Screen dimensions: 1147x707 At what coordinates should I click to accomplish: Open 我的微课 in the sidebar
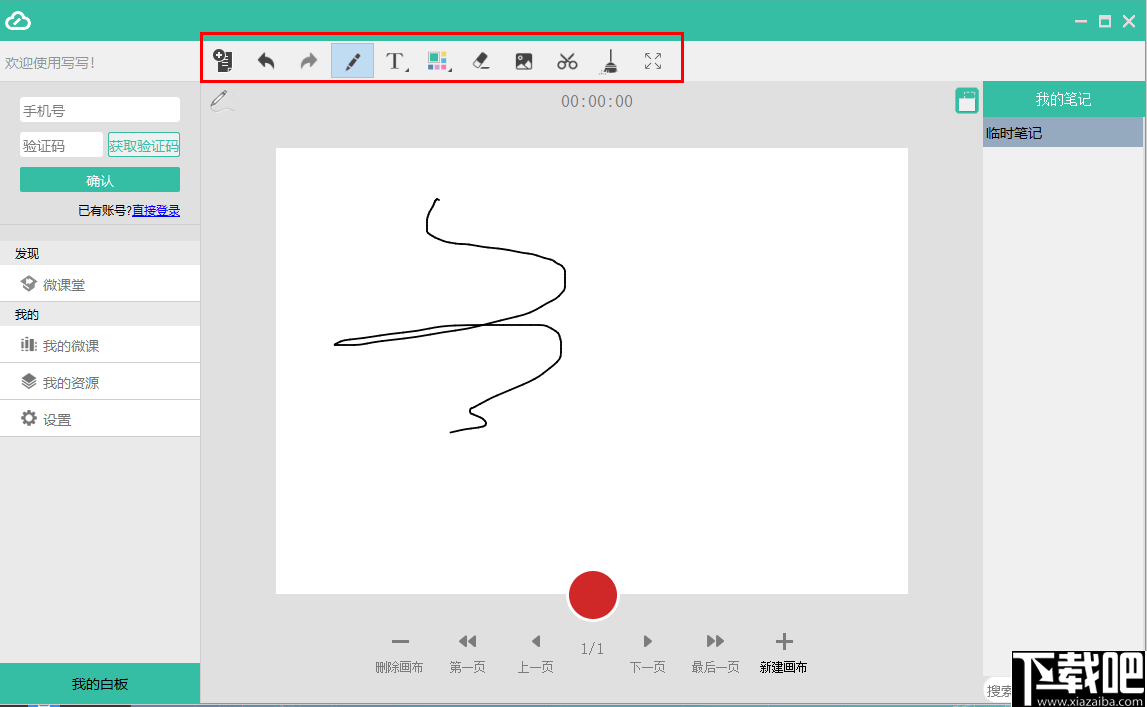99,345
